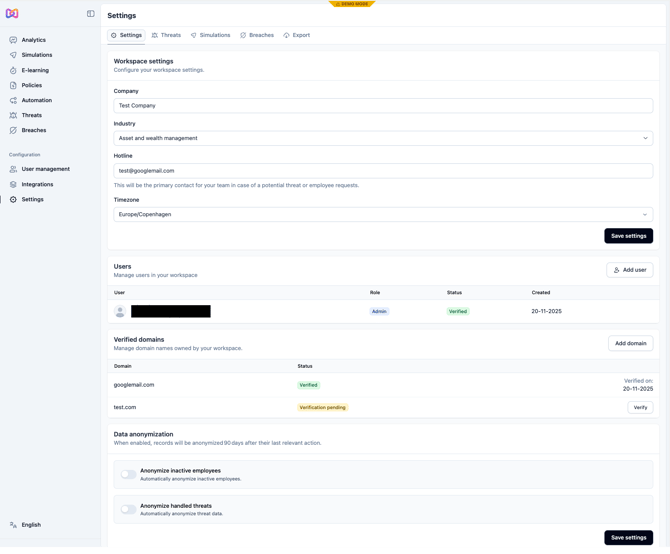Open the Integrations icon in sidebar
670x554 pixels.
point(13,184)
